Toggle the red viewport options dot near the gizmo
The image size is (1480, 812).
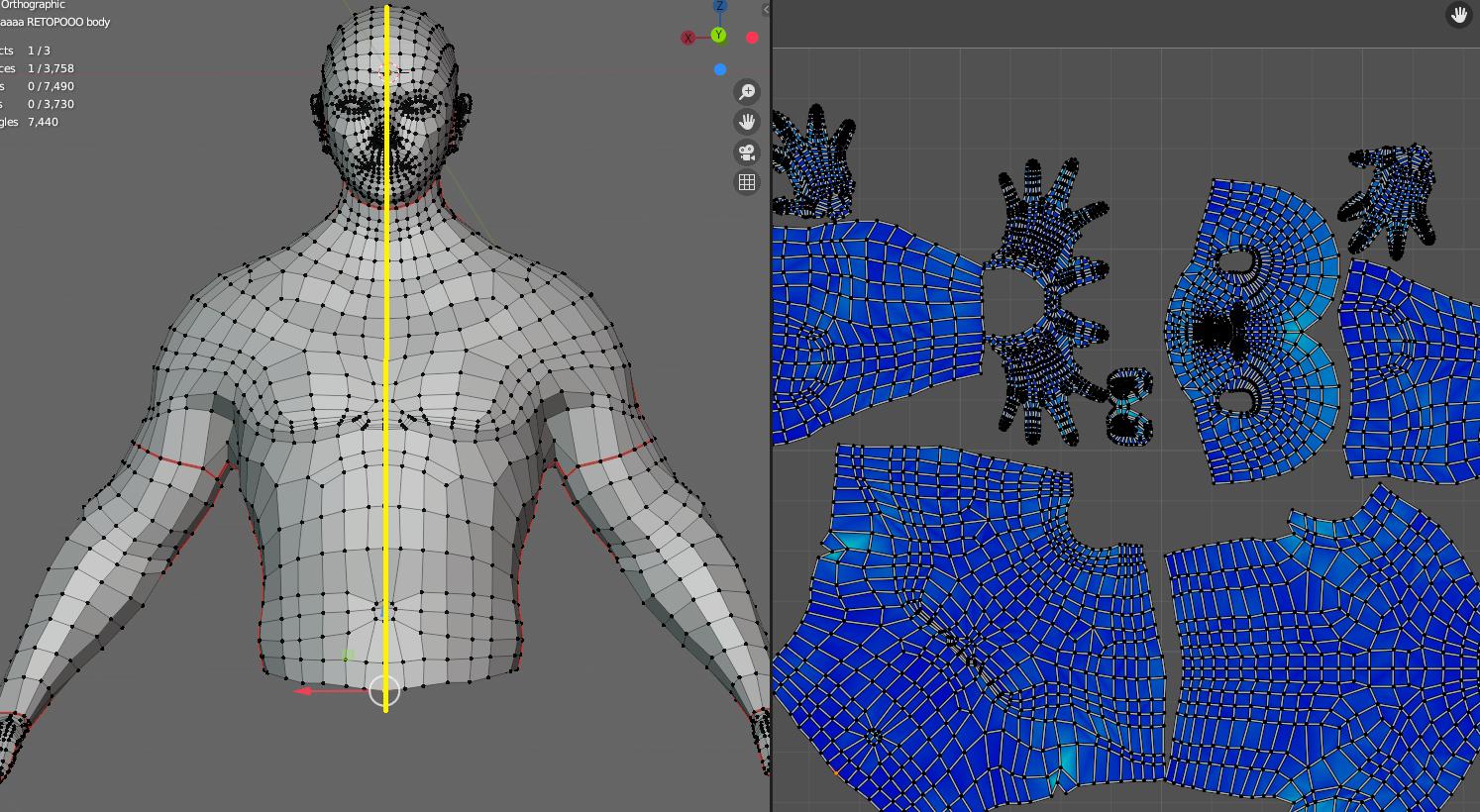pyautogui.click(x=753, y=37)
